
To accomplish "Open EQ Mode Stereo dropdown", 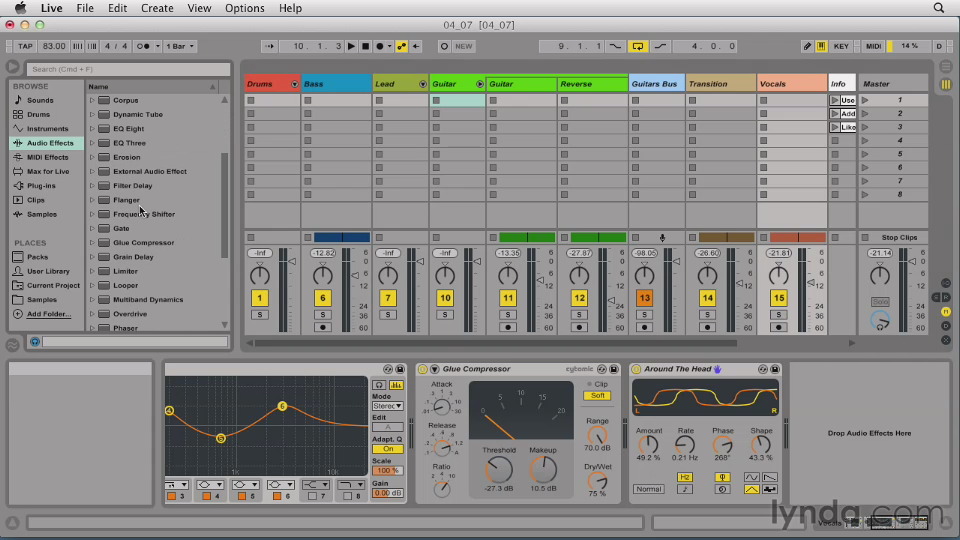I will (388, 406).
